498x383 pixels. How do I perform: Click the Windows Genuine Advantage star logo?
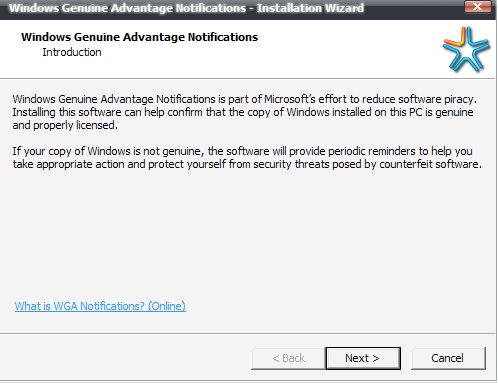pos(466,49)
